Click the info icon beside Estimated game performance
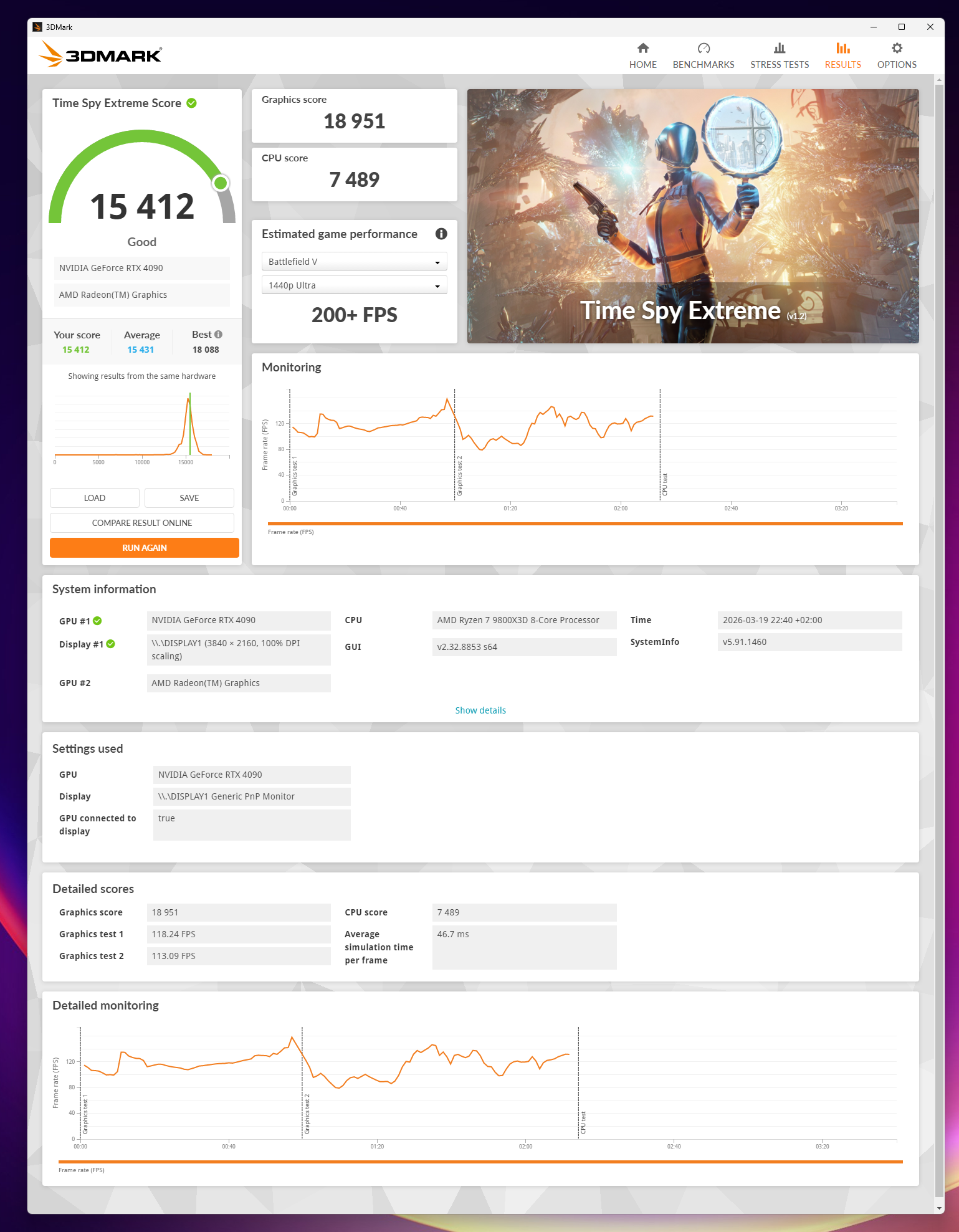Screen dimensions: 959x1232 [x=441, y=234]
